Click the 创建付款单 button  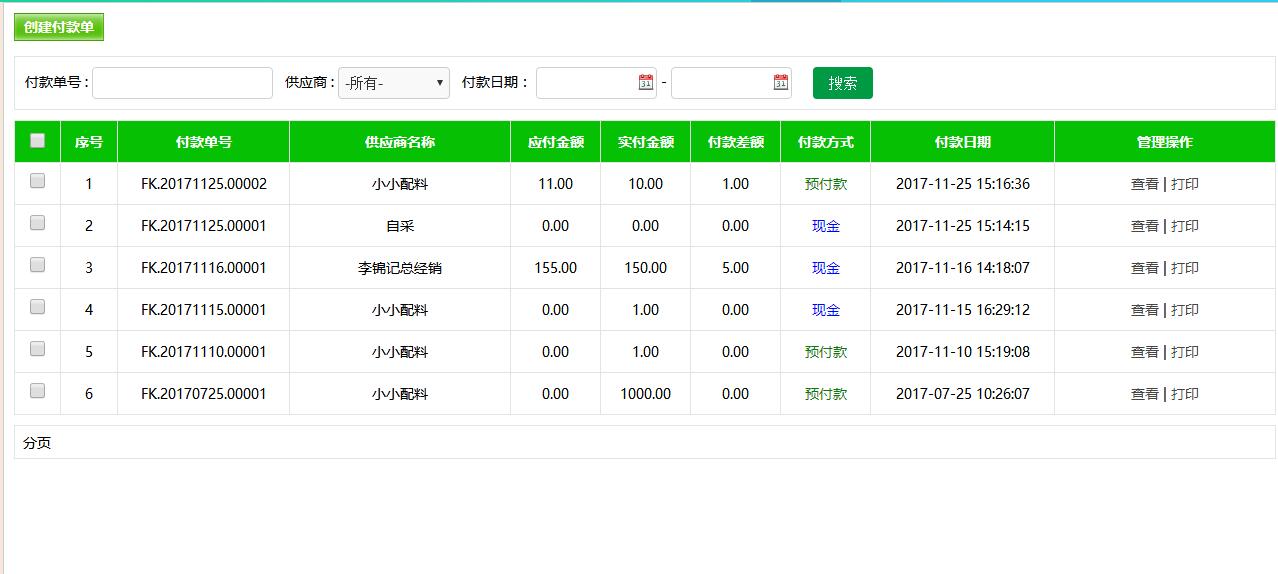pos(59,28)
